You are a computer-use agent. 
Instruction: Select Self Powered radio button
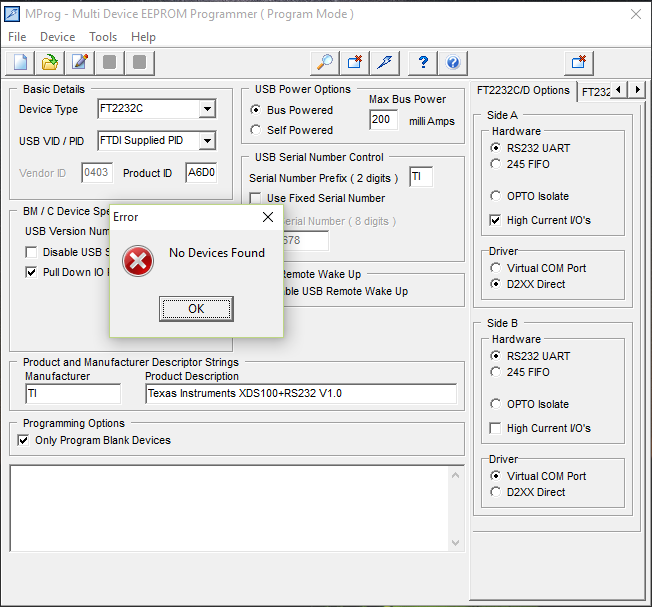click(256, 130)
